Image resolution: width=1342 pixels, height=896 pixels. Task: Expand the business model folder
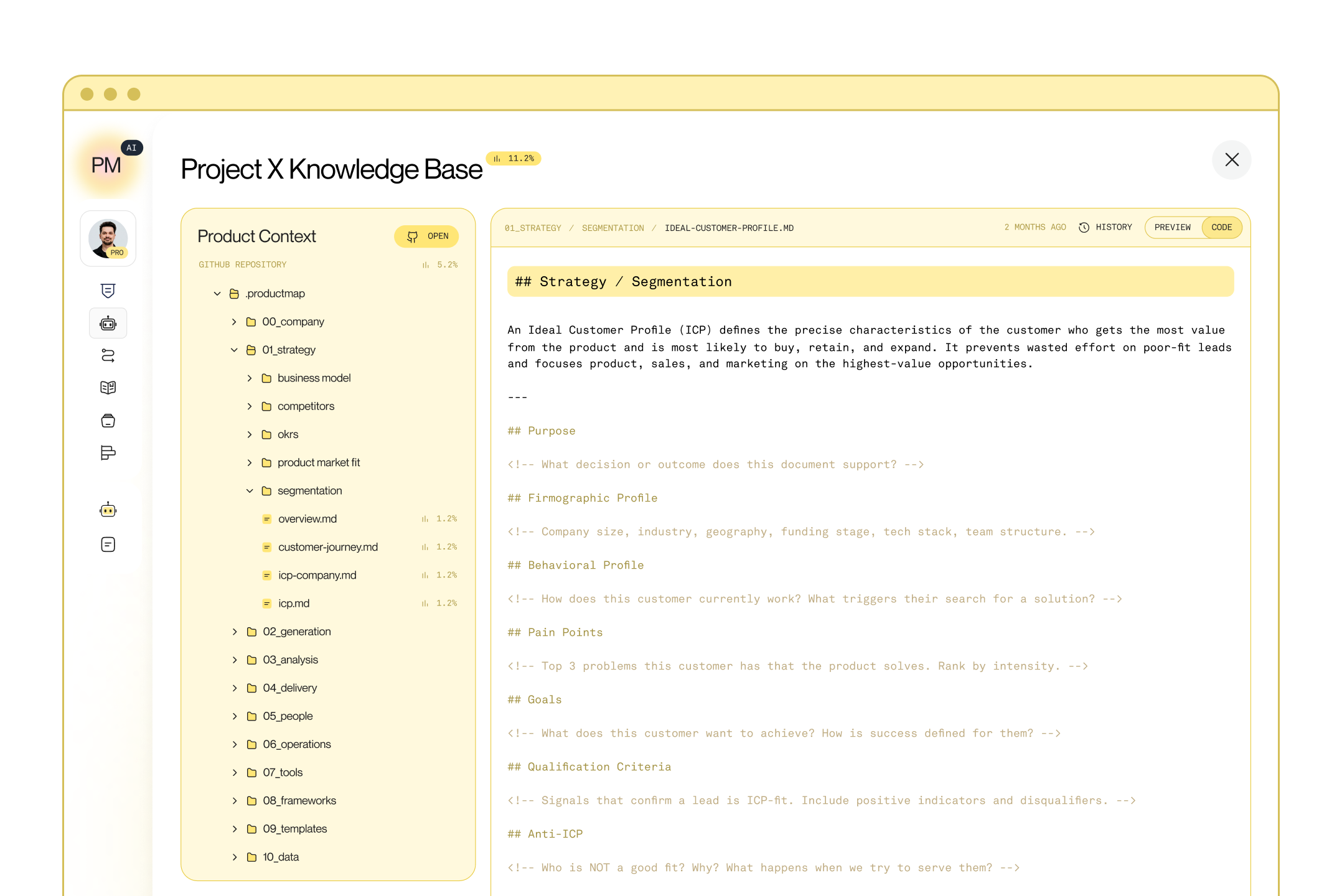click(250, 378)
